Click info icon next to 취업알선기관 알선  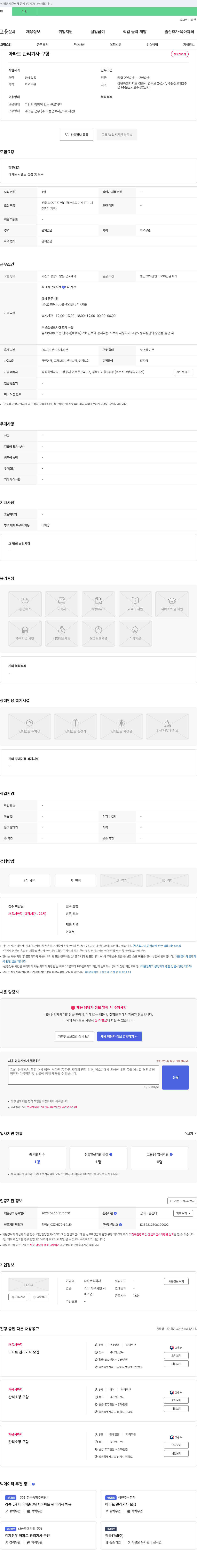point(111,1154)
